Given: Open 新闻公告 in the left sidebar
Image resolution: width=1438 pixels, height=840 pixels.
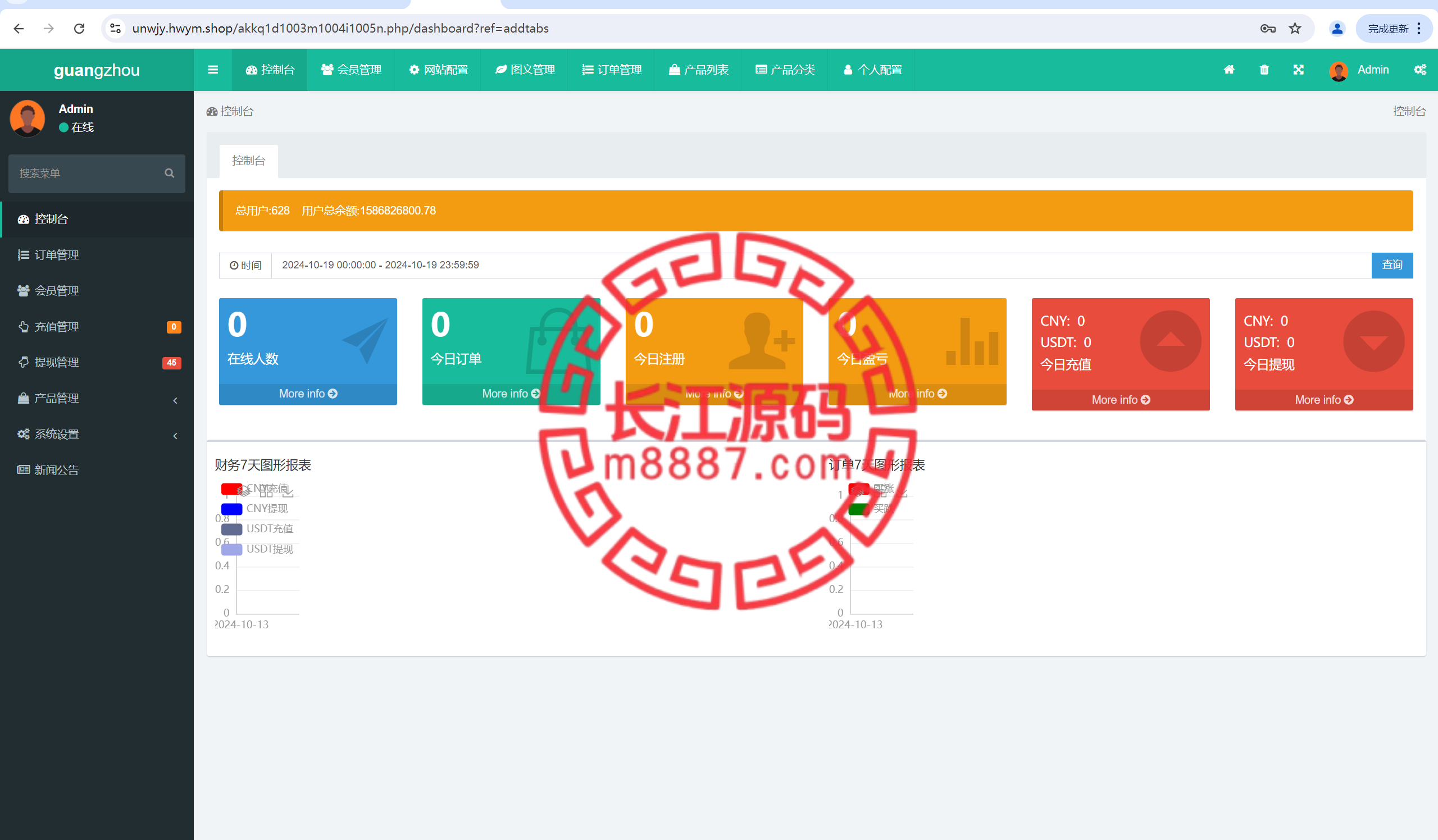Looking at the screenshot, I should (97, 470).
